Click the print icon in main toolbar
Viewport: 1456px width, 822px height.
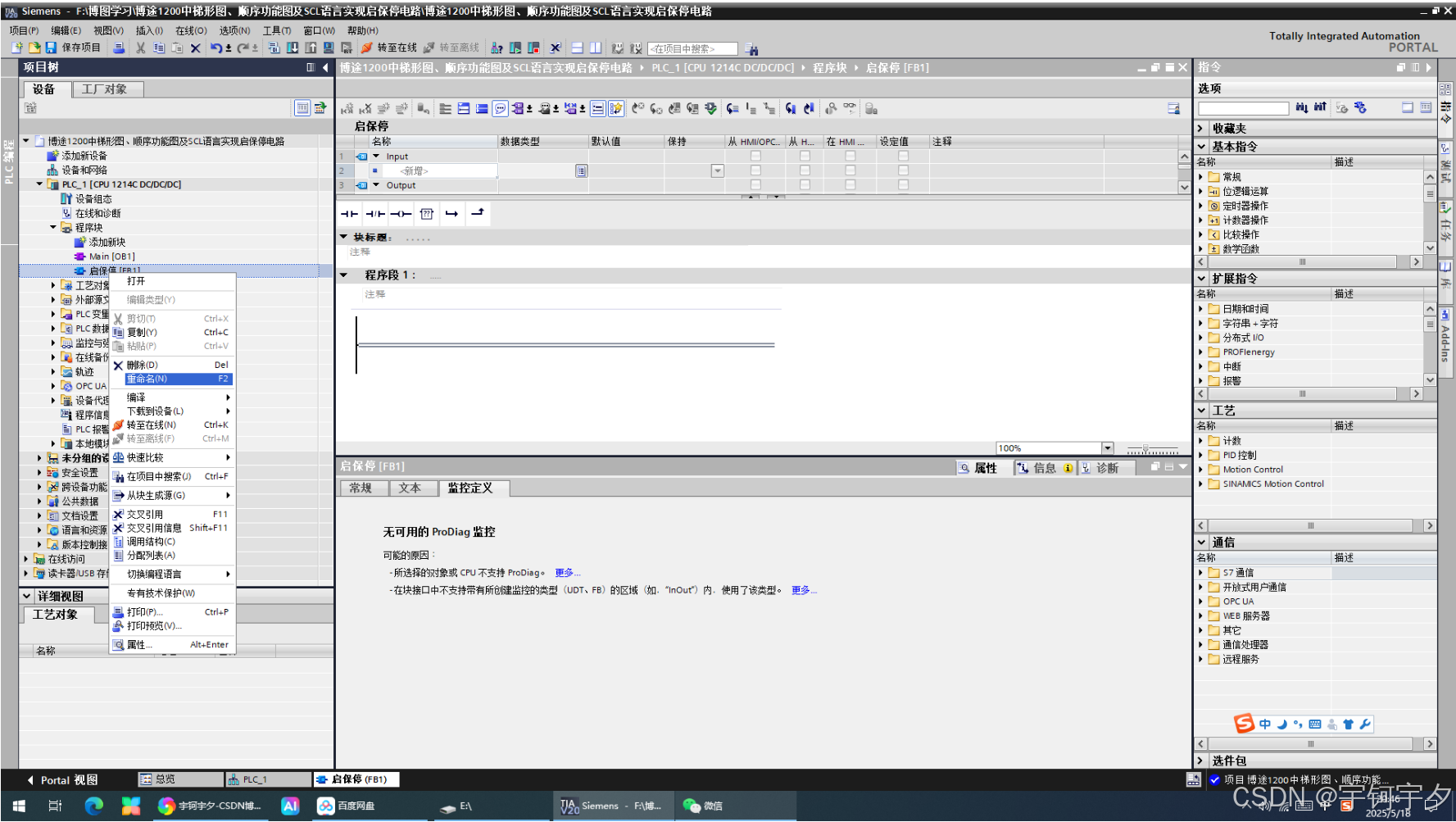(x=119, y=48)
